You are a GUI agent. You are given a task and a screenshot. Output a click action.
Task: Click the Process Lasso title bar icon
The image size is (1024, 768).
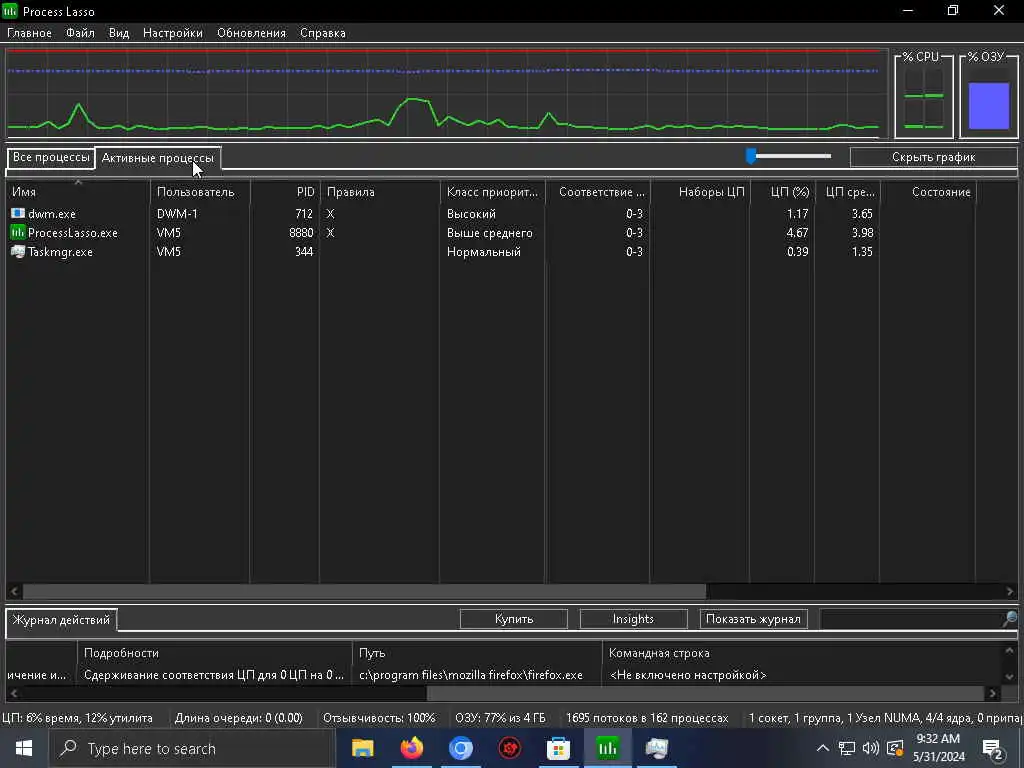(10, 11)
